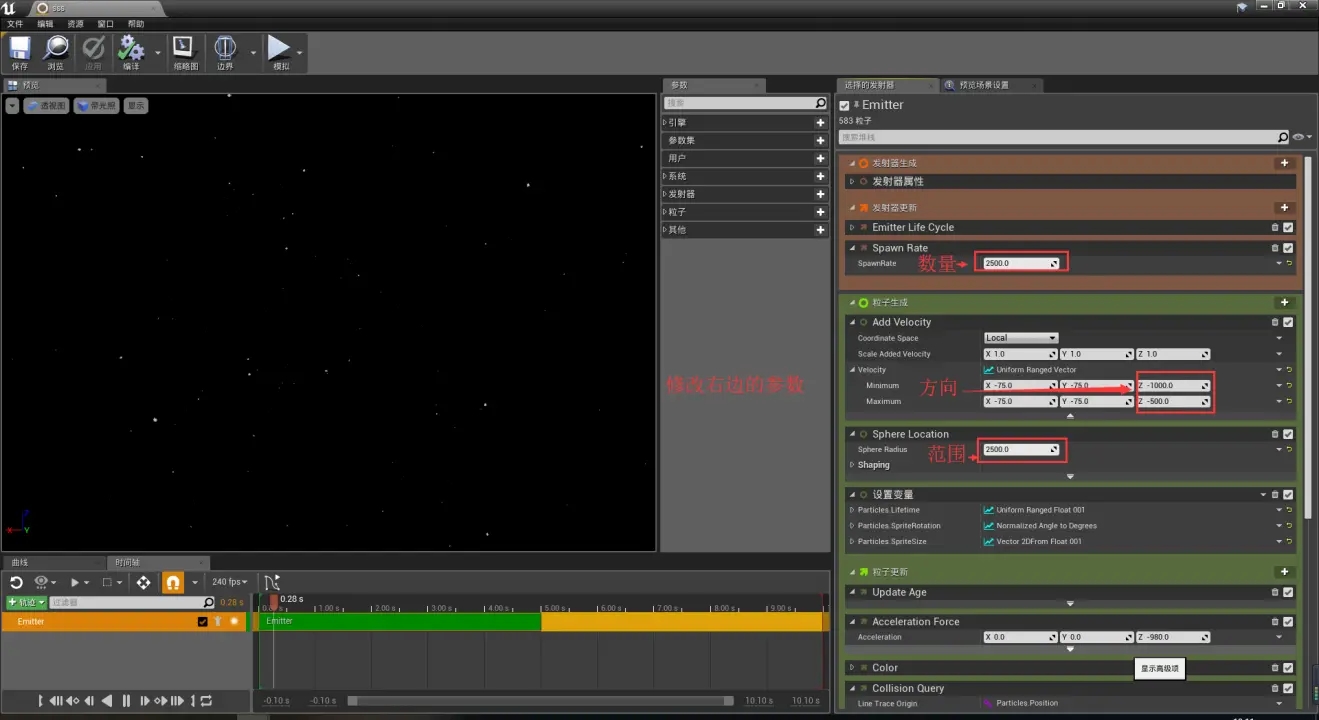Open the 轨迹 add track dropdown
Viewport: 1319px width, 720px height.
pos(27,602)
